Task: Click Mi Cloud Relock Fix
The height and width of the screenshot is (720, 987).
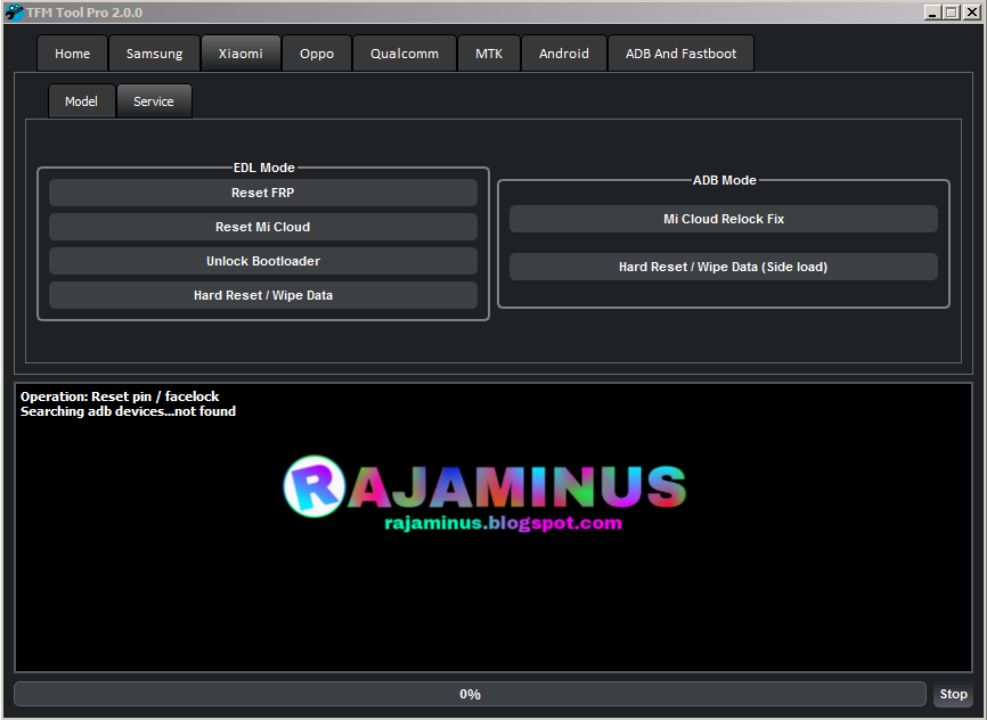Action: pos(723,219)
